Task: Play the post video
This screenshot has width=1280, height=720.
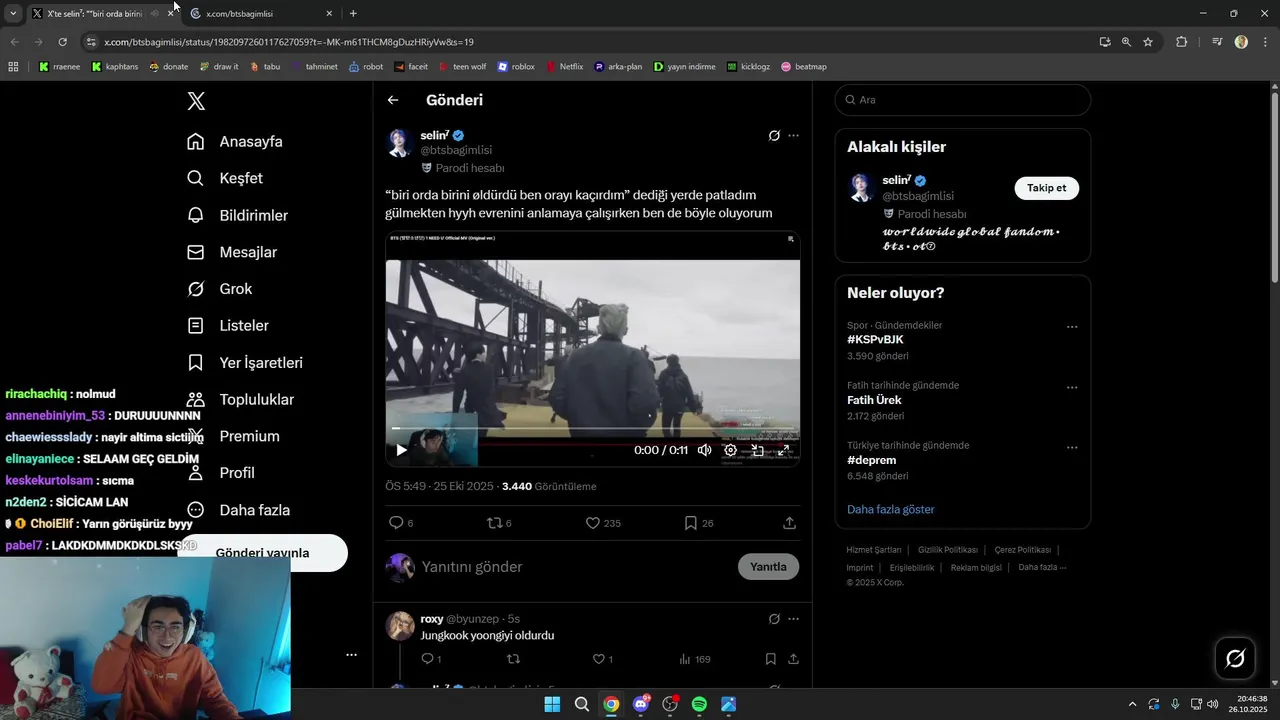Action: pyautogui.click(x=401, y=450)
